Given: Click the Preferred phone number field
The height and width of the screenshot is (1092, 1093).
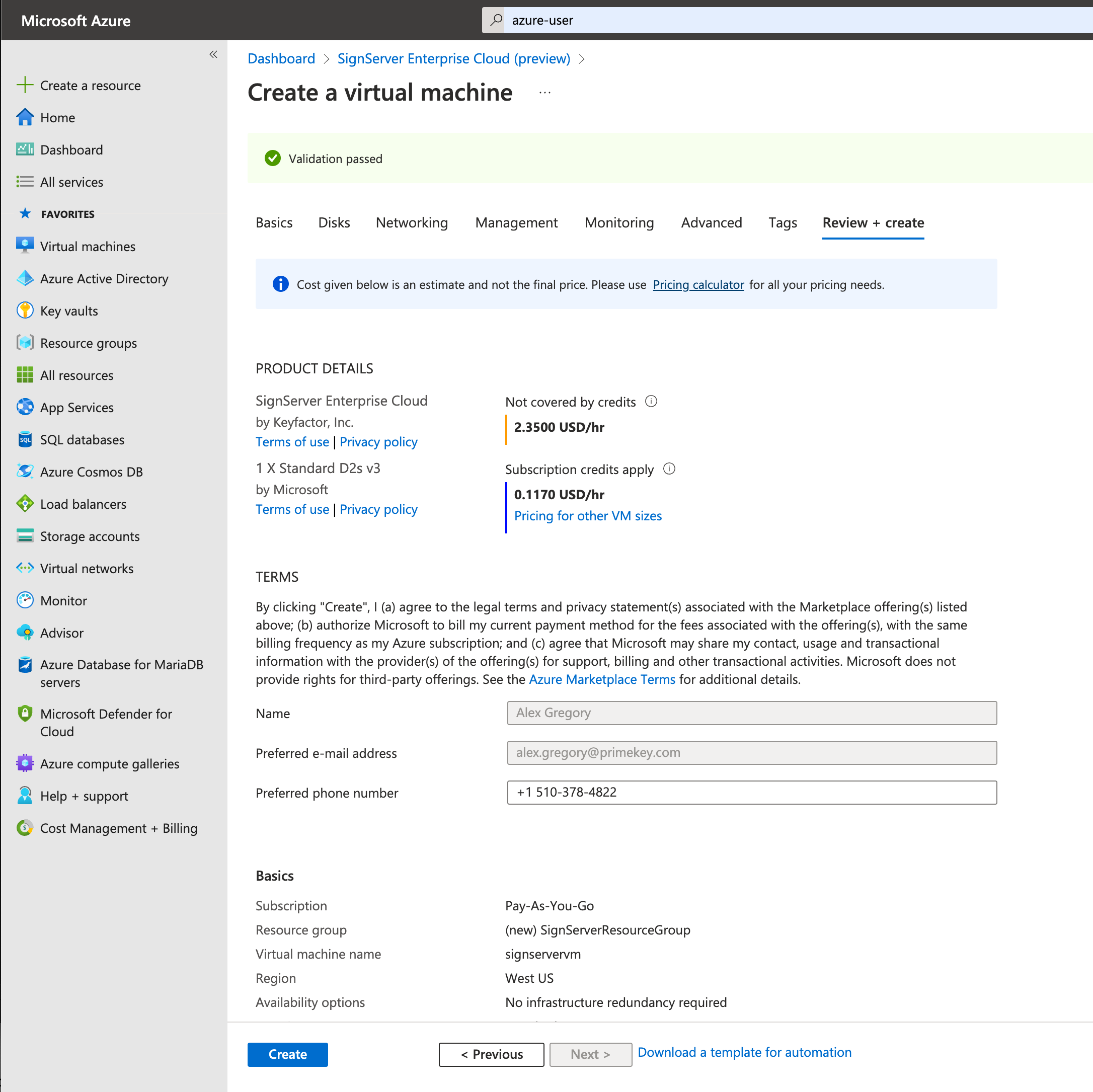Looking at the screenshot, I should [x=751, y=792].
